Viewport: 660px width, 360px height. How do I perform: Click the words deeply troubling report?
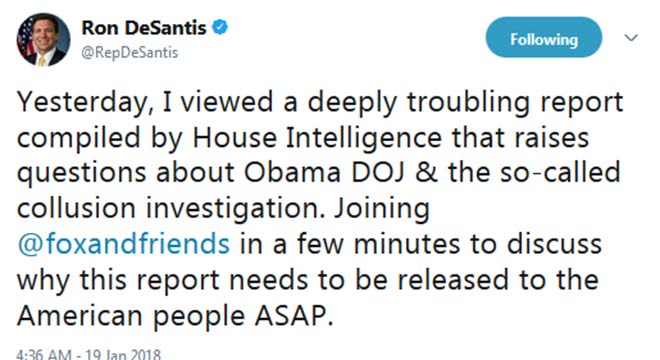[x=466, y=103]
